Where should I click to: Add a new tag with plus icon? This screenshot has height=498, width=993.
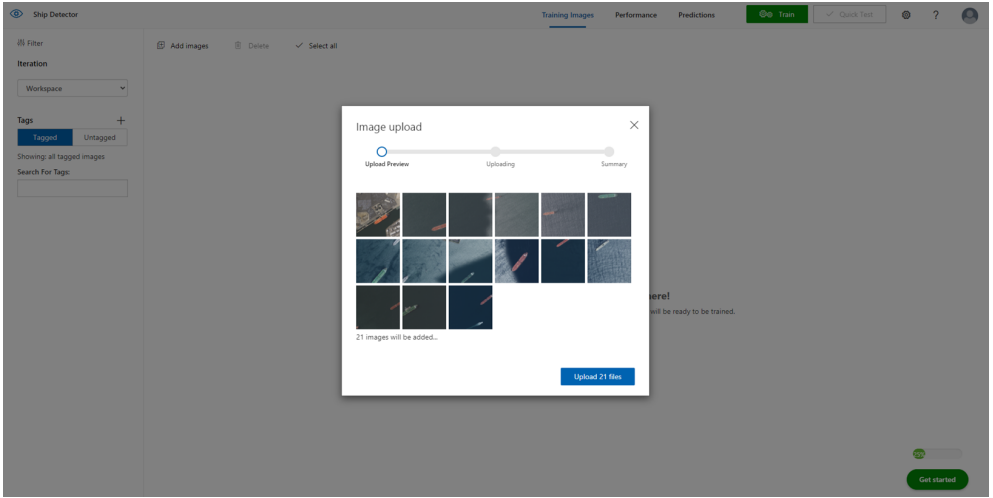[121, 120]
